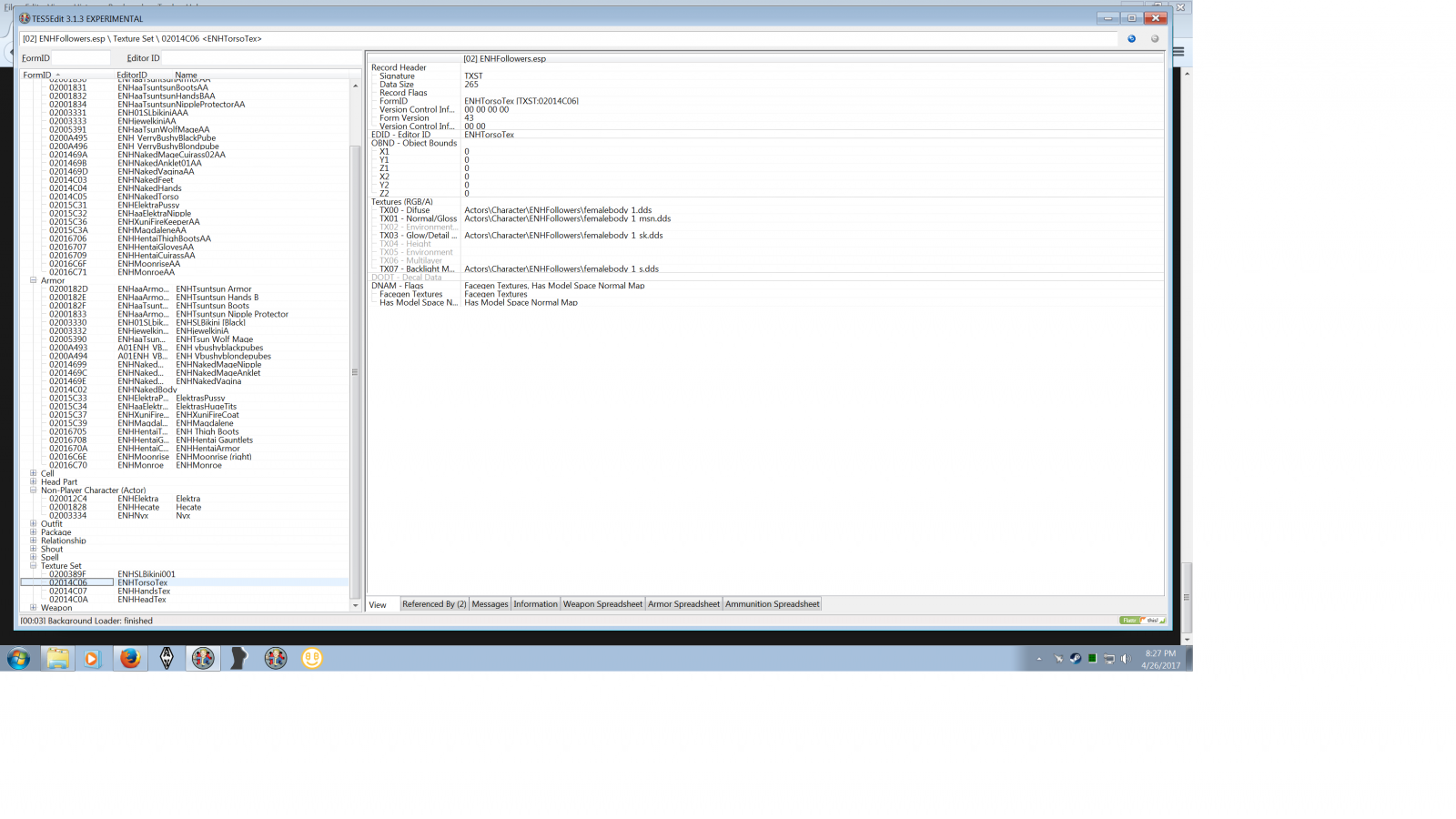The image size is (1456, 819).
Task: Click the FormID filter input field
Action: [x=81, y=58]
